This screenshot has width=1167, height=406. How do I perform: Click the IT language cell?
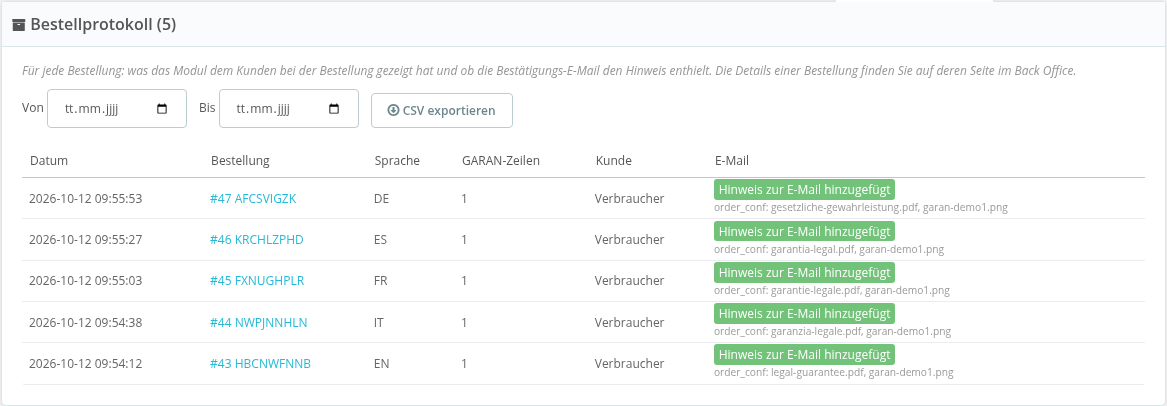(x=379, y=323)
